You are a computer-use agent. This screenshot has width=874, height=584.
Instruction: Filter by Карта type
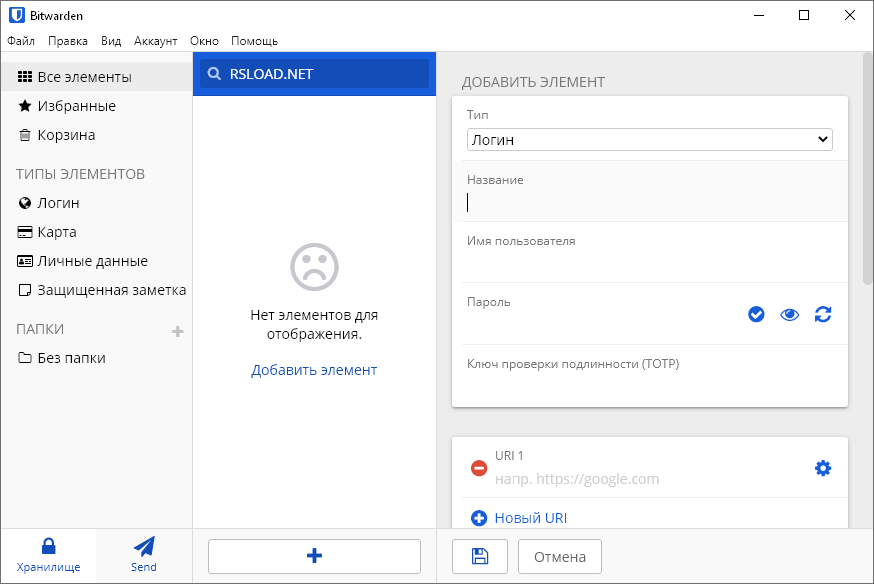click(x=97, y=232)
